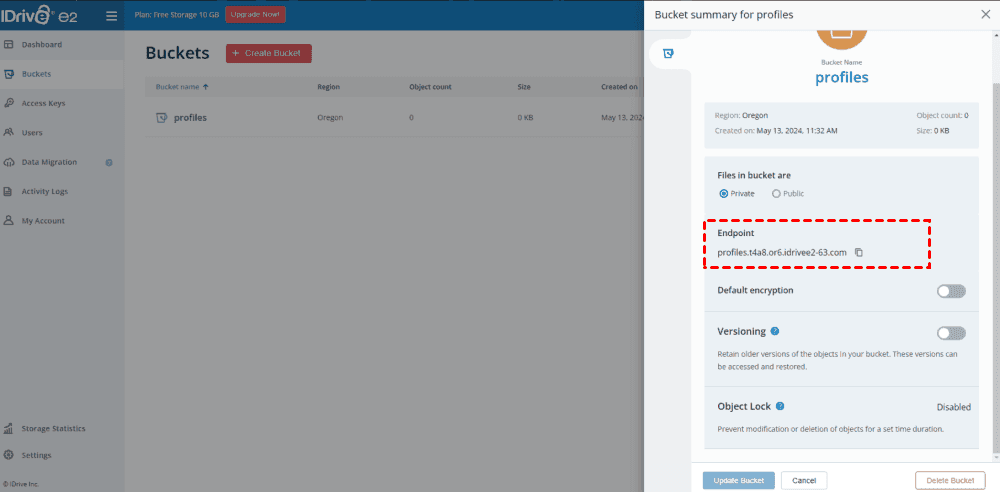
Task: Click the orange bucket avatar image
Action: [x=842, y=38]
